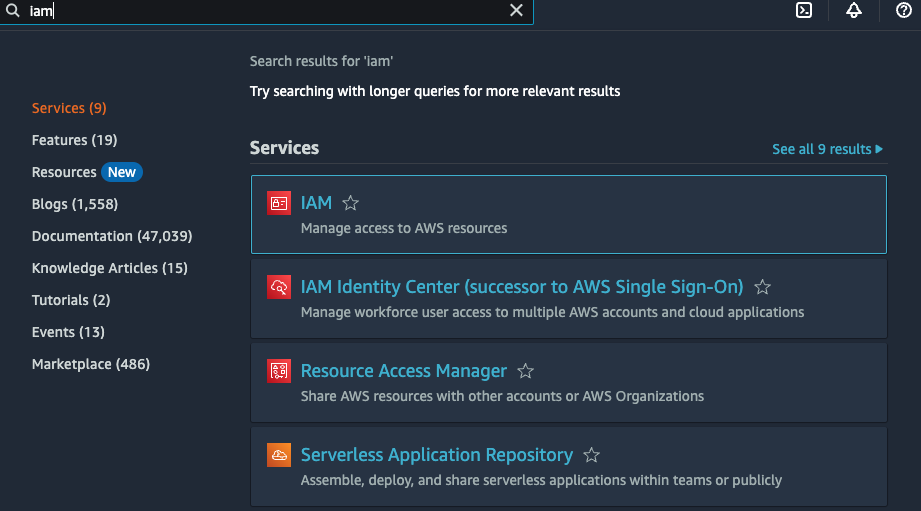Favorite IAM Identity Center with star

coord(762,287)
